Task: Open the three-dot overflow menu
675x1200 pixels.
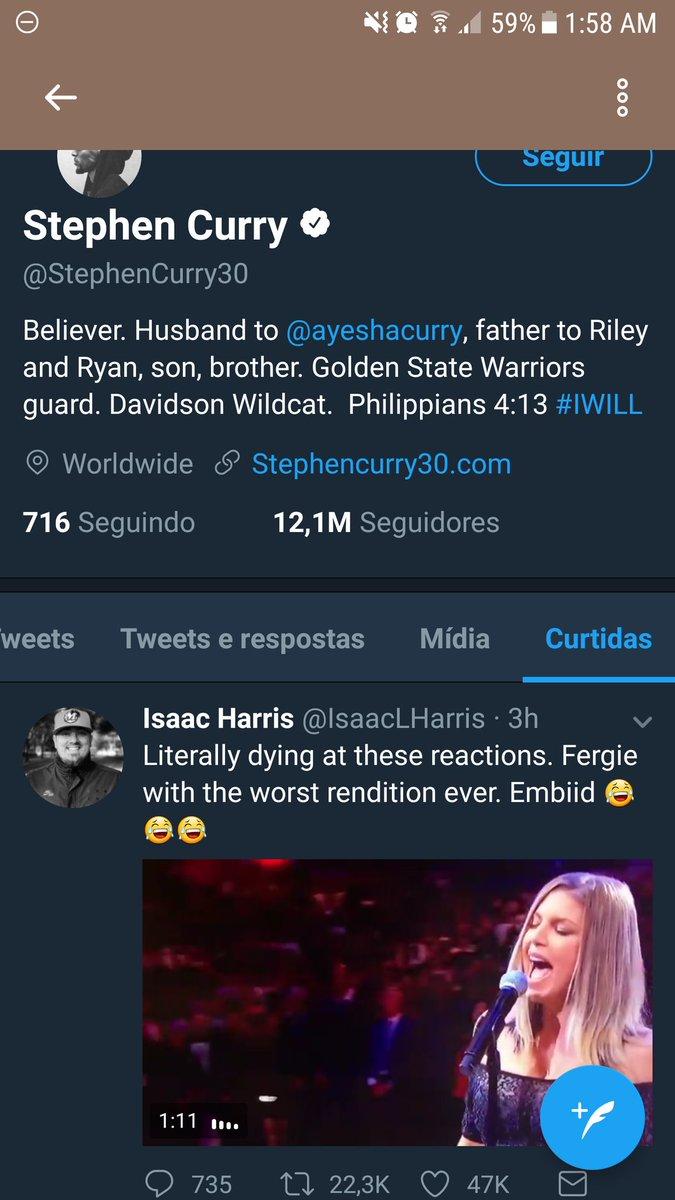Action: click(x=622, y=97)
